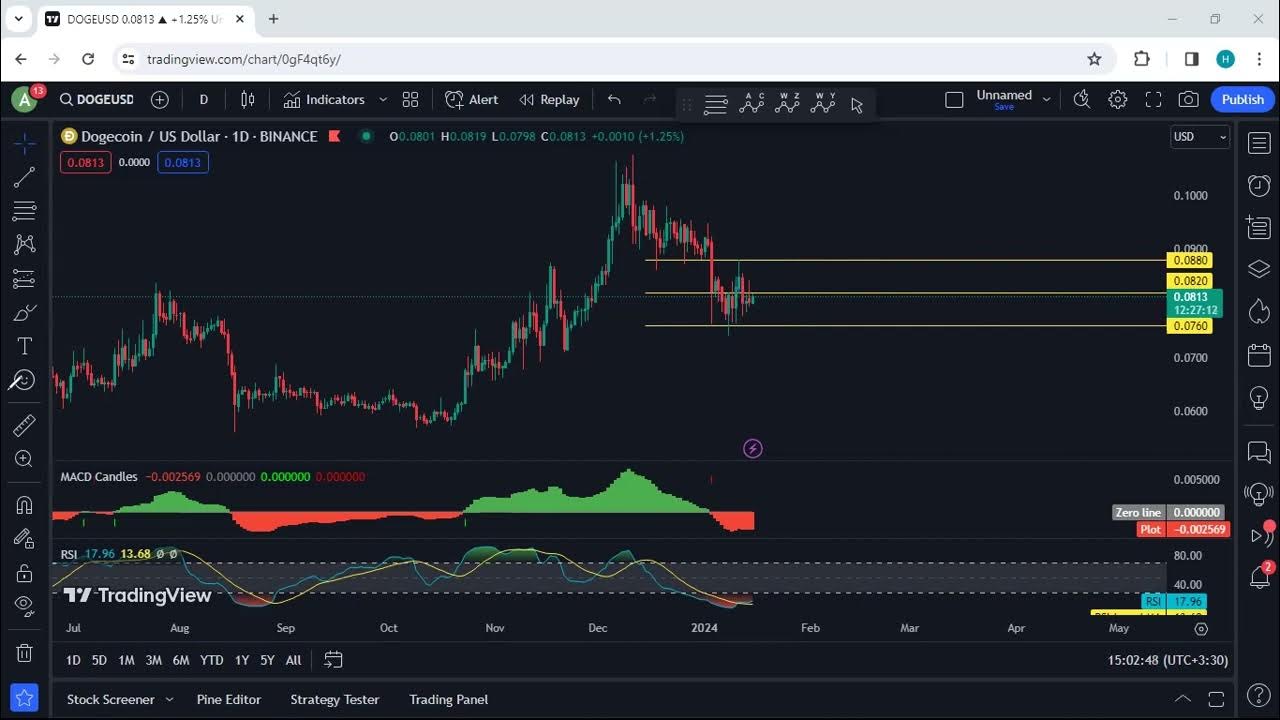Add a symbol to compare
Viewport: 1280px width, 720px height.
coord(160,99)
